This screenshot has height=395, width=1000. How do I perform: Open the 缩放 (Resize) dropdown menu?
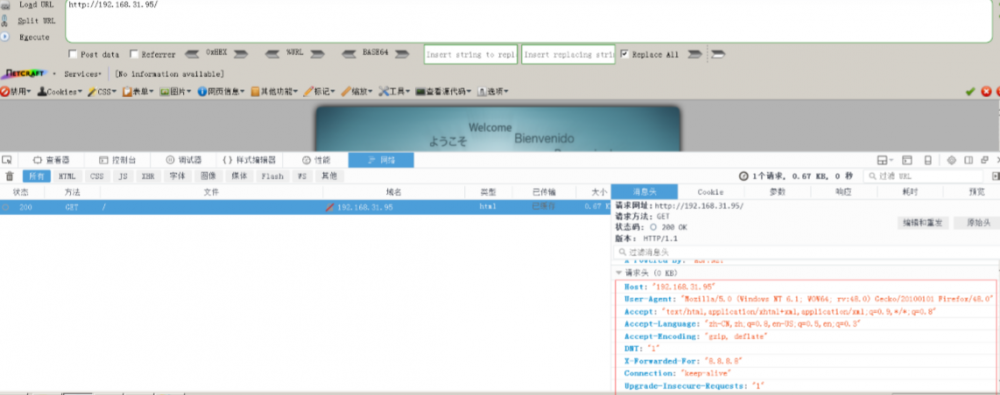click(x=357, y=92)
